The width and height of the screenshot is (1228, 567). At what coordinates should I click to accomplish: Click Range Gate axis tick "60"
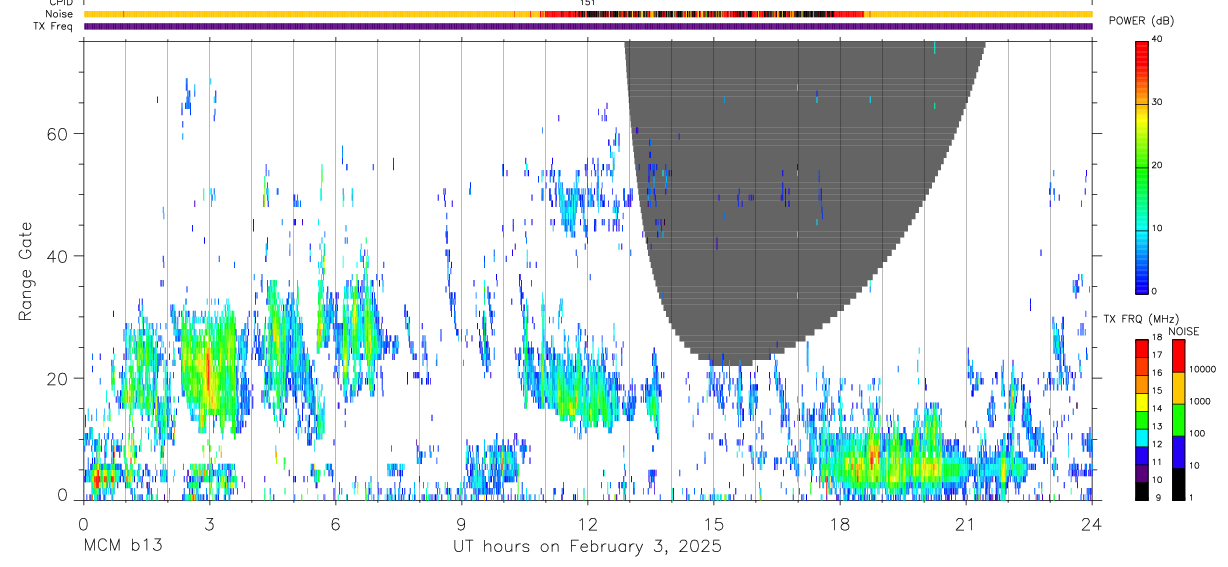(x=59, y=133)
